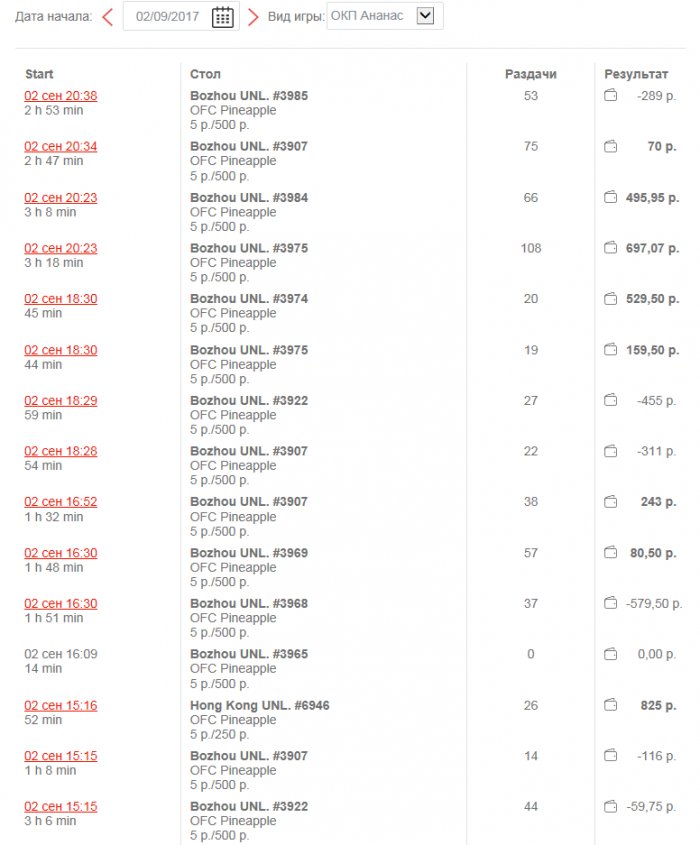Open wallet icon for 697,07 р. result
The height and width of the screenshot is (845, 700).
coord(610,248)
